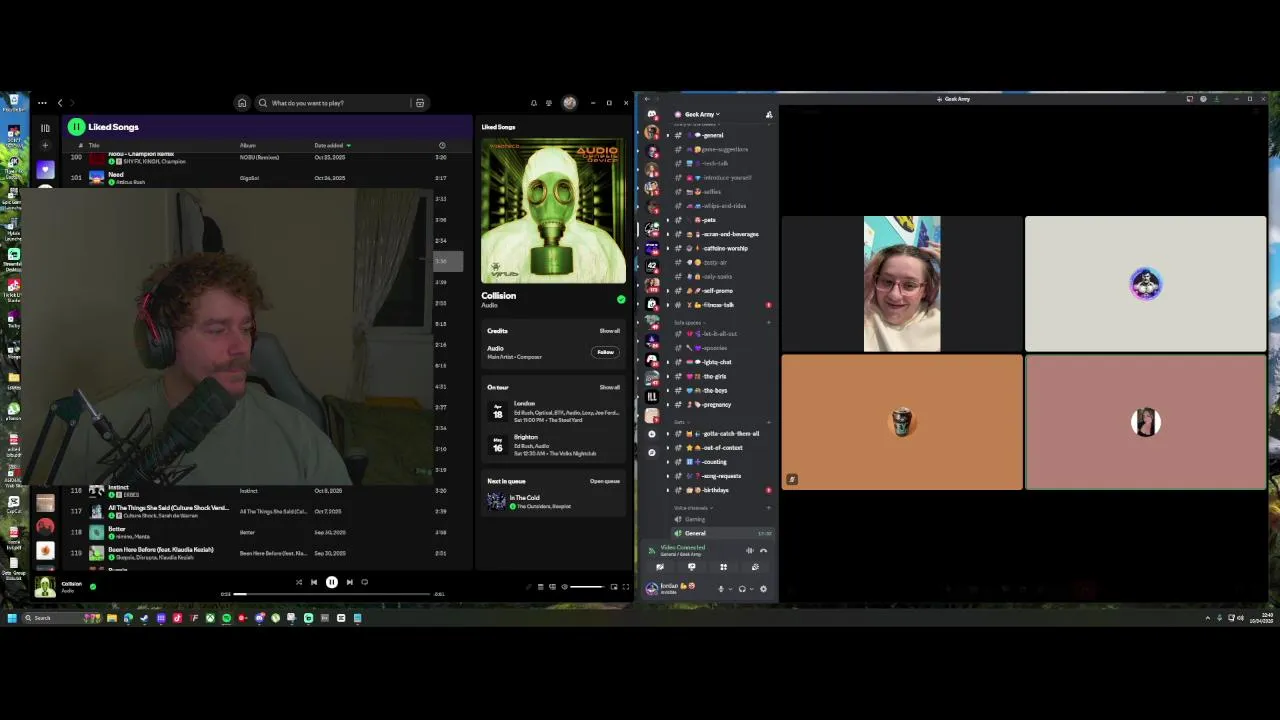Open Spotify profile avatar menu

pos(569,103)
